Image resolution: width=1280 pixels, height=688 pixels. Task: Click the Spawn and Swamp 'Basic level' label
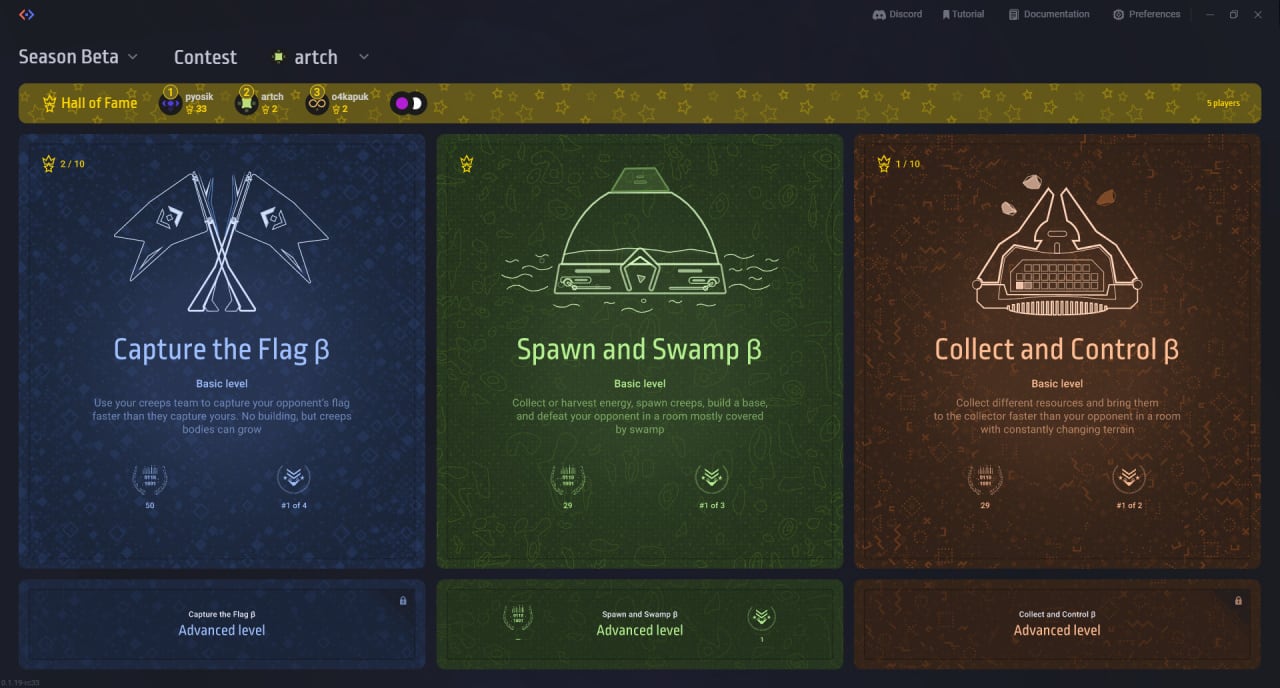tap(640, 384)
